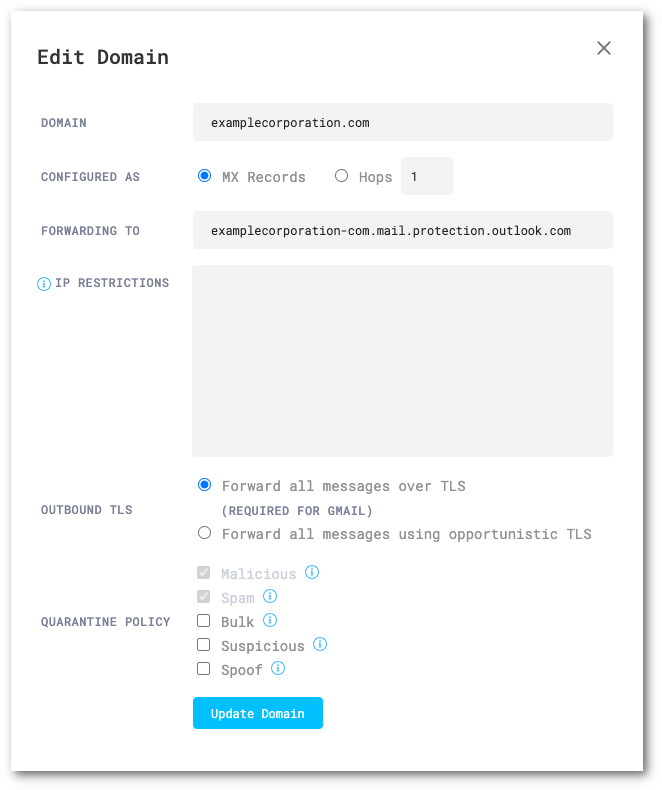Focus the Forwarding To address field
The image size is (662, 790).
point(402,230)
